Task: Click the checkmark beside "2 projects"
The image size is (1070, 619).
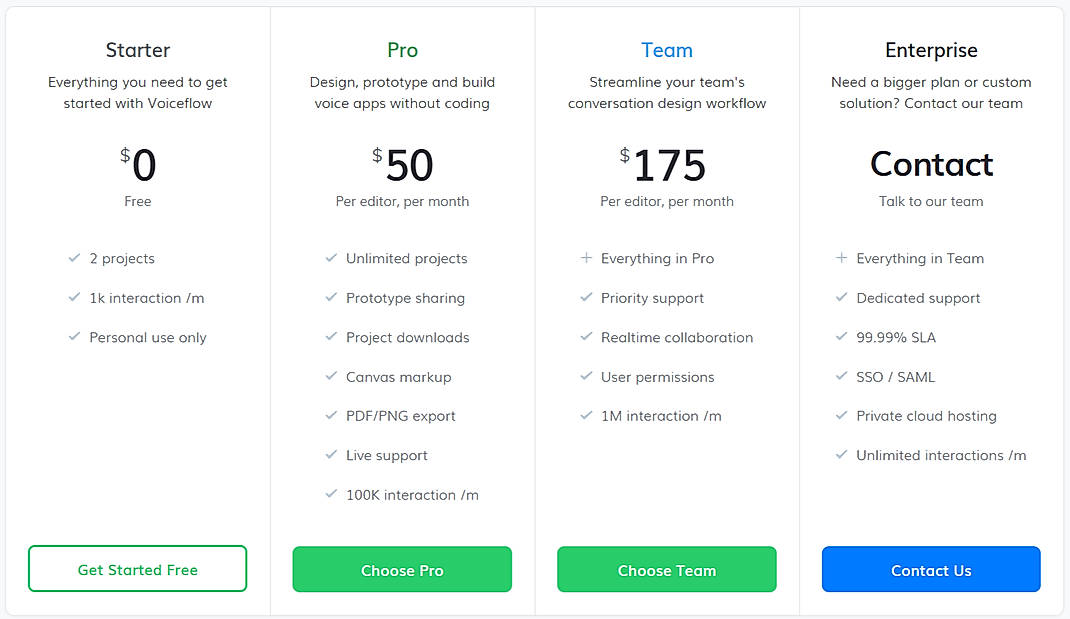Action: point(73,258)
